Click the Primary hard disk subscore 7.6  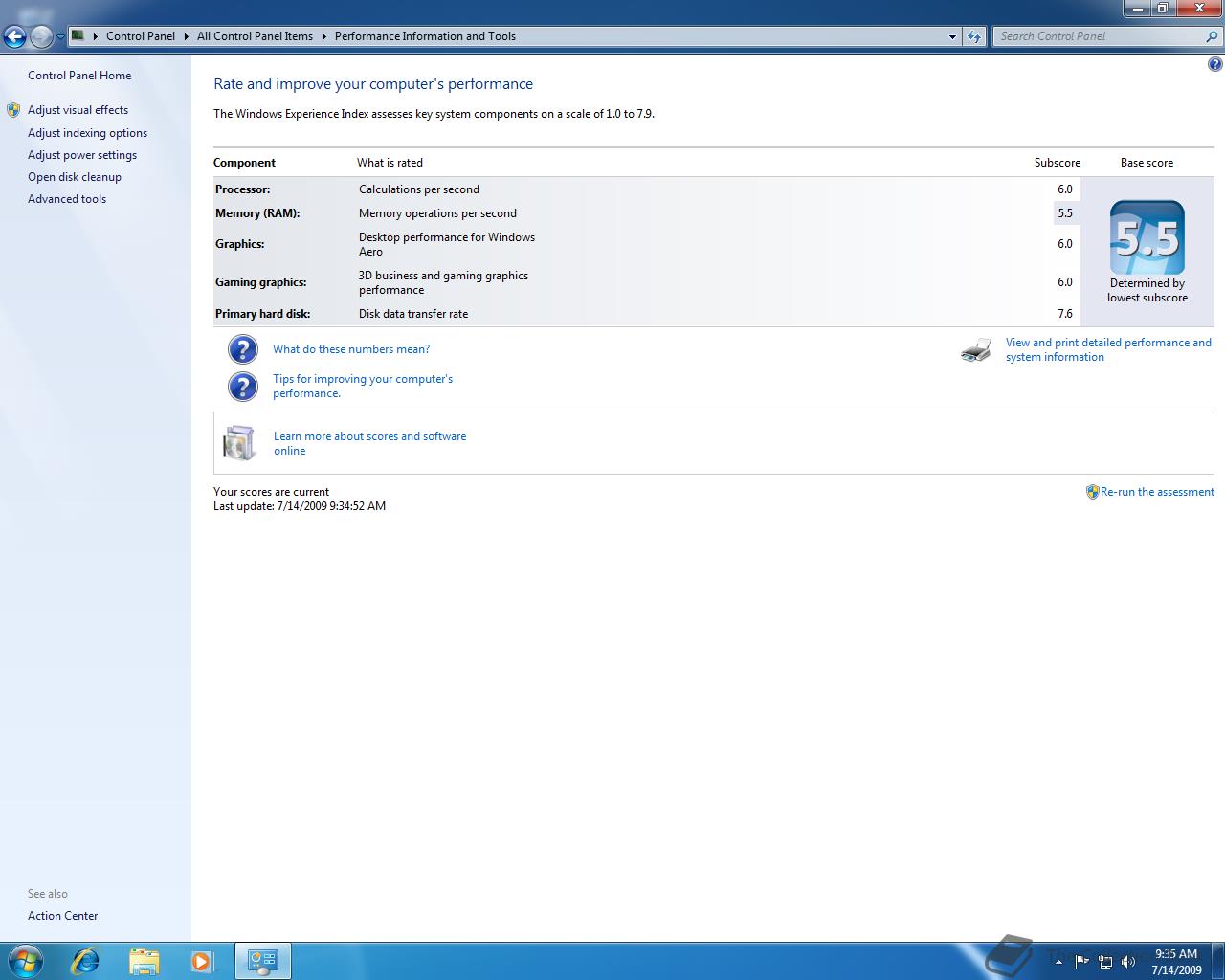1065,314
